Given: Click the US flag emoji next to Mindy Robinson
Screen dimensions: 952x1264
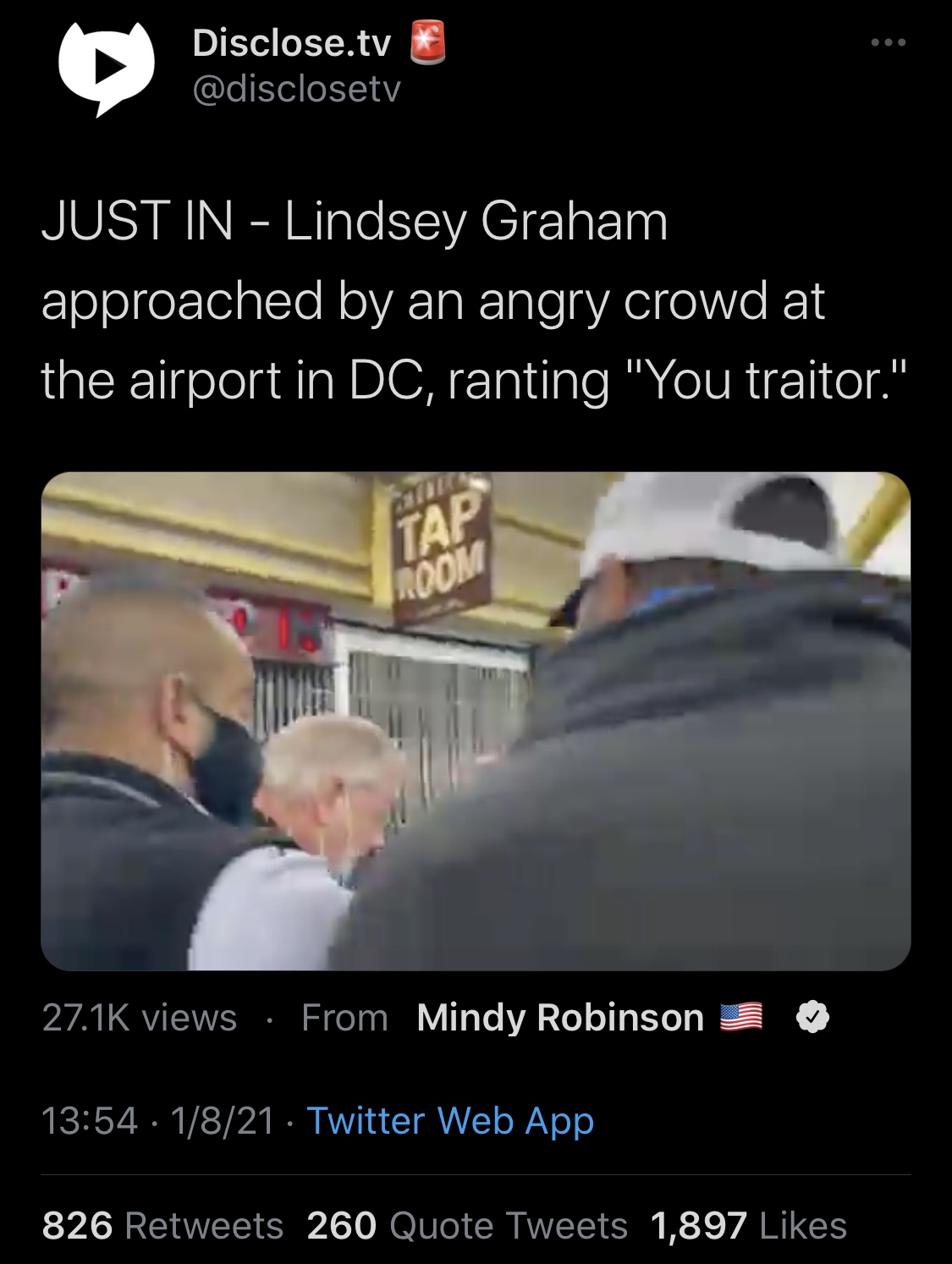Looking at the screenshot, I should 740,1017.
